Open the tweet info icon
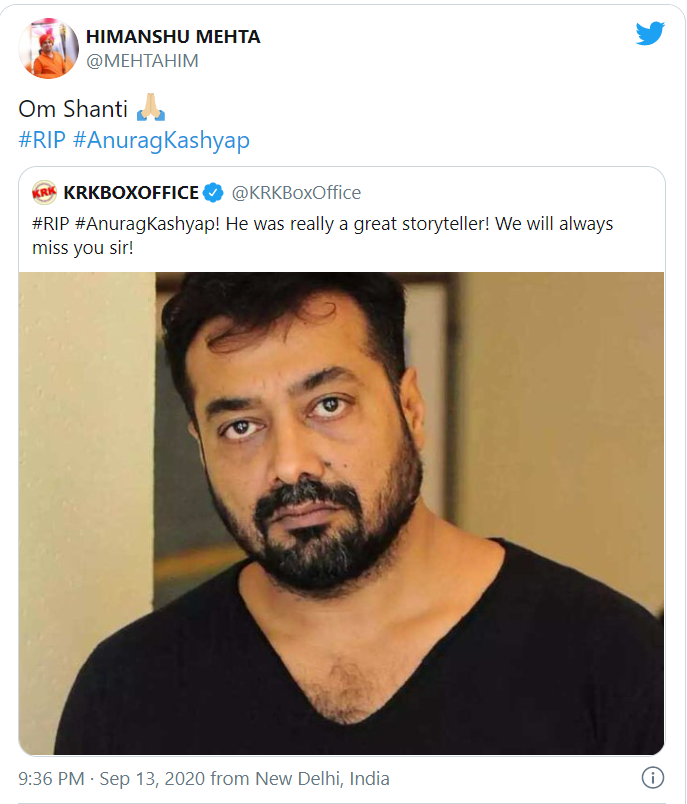Screen dimensions: 687x804 click(x=652, y=778)
